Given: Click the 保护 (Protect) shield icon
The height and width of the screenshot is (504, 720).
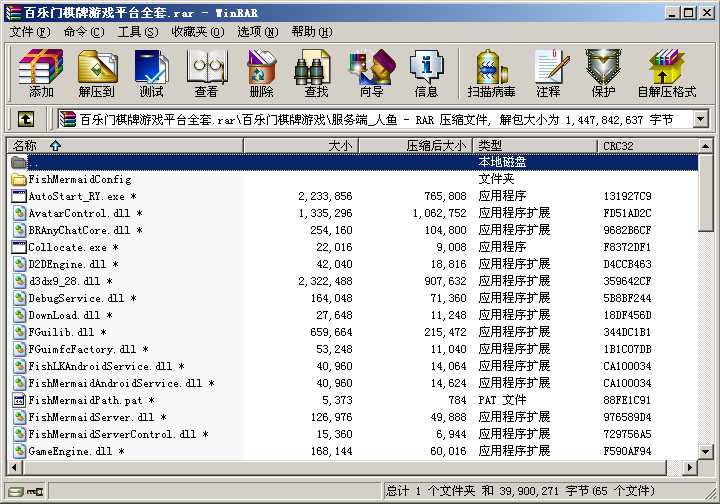Looking at the screenshot, I should tap(603, 73).
